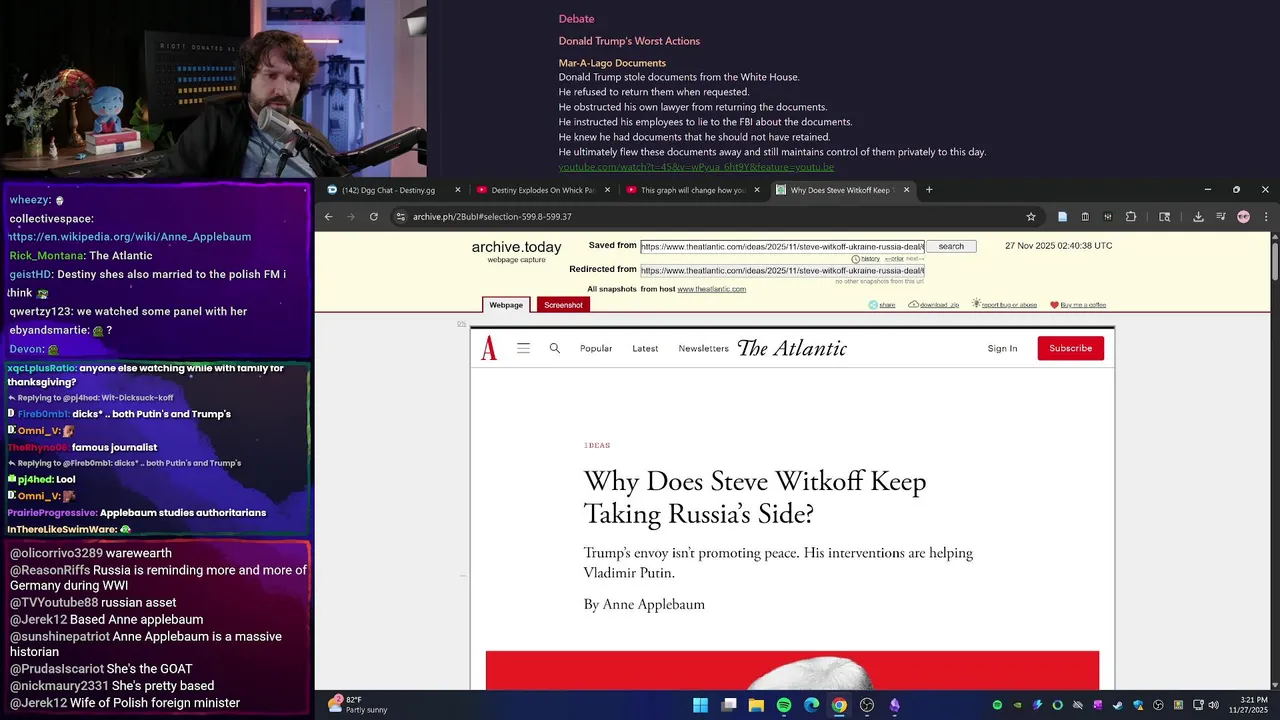Viewport: 1280px width, 720px height.
Task: Click the Chrome taskbar icon
Action: (839, 705)
